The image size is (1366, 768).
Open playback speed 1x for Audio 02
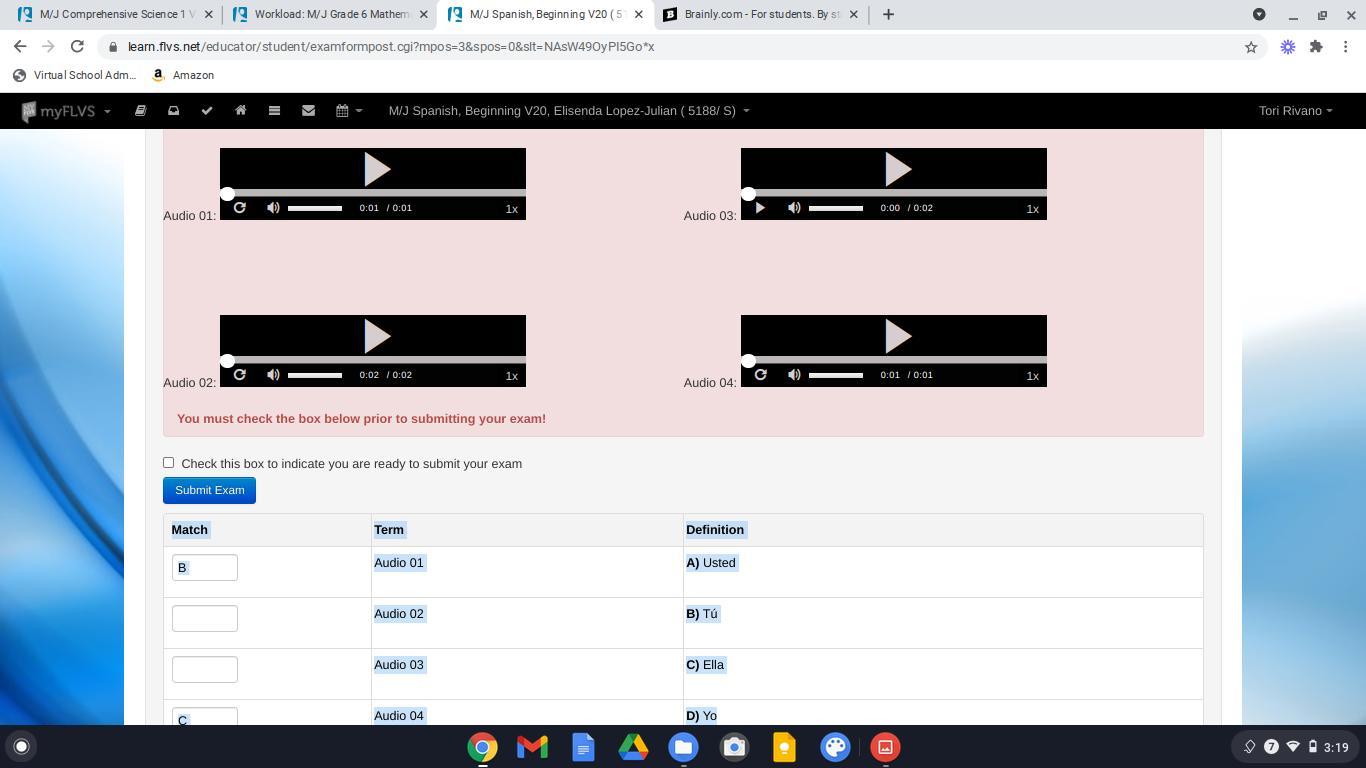click(511, 376)
